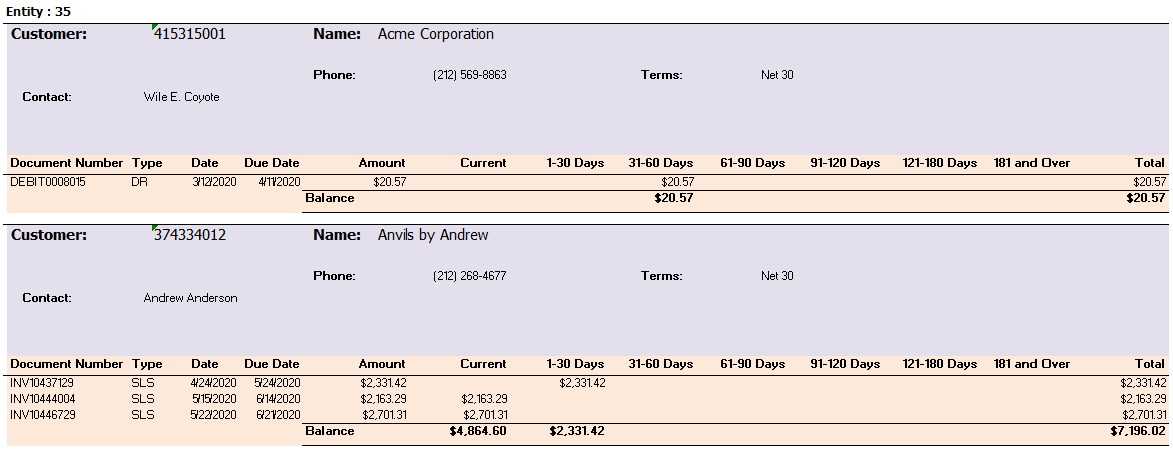The width and height of the screenshot is (1173, 451).
Task: Click the Current column header in Anvils table
Action: point(483,364)
